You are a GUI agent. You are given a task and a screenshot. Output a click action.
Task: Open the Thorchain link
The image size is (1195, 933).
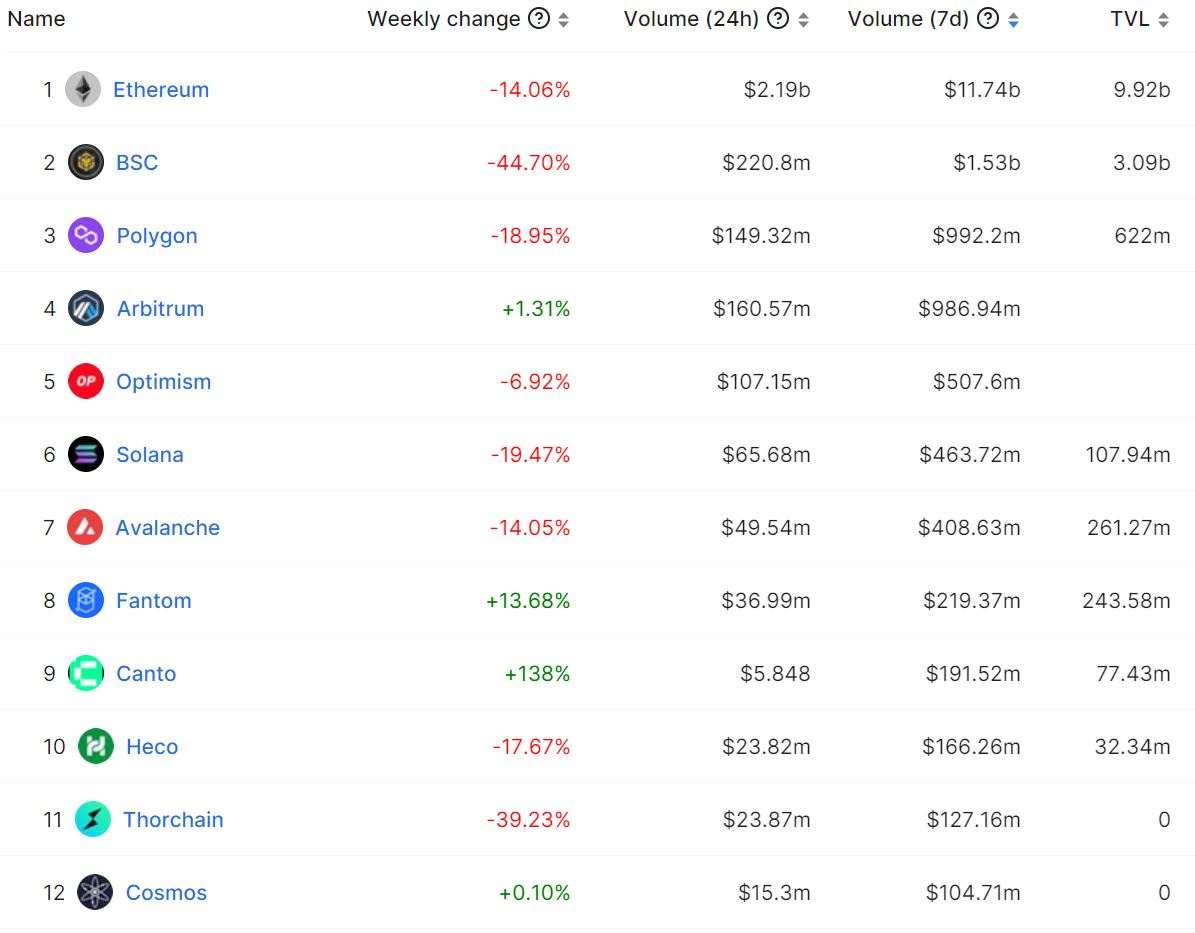click(x=173, y=820)
